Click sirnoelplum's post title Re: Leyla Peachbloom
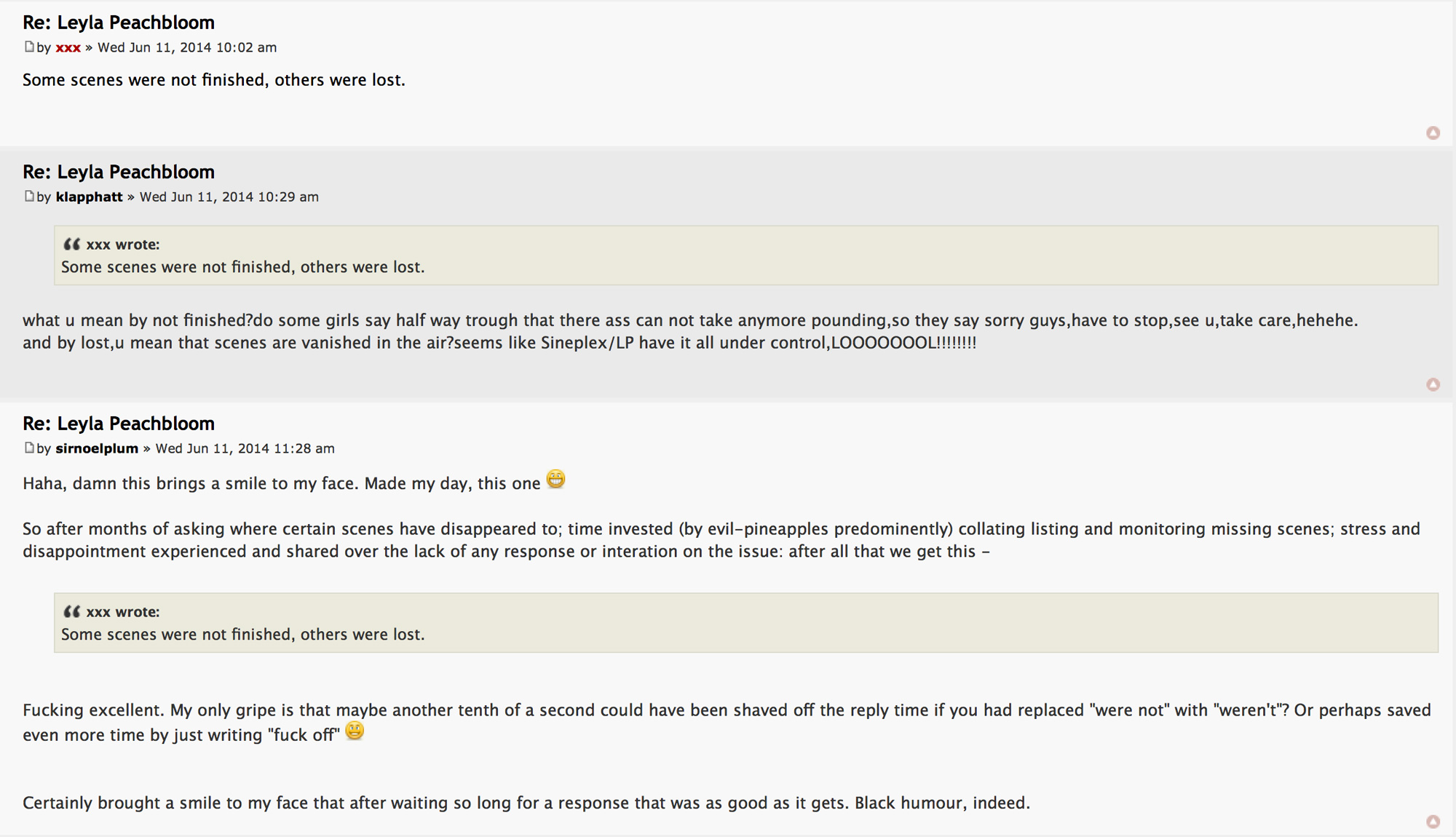 pos(119,424)
